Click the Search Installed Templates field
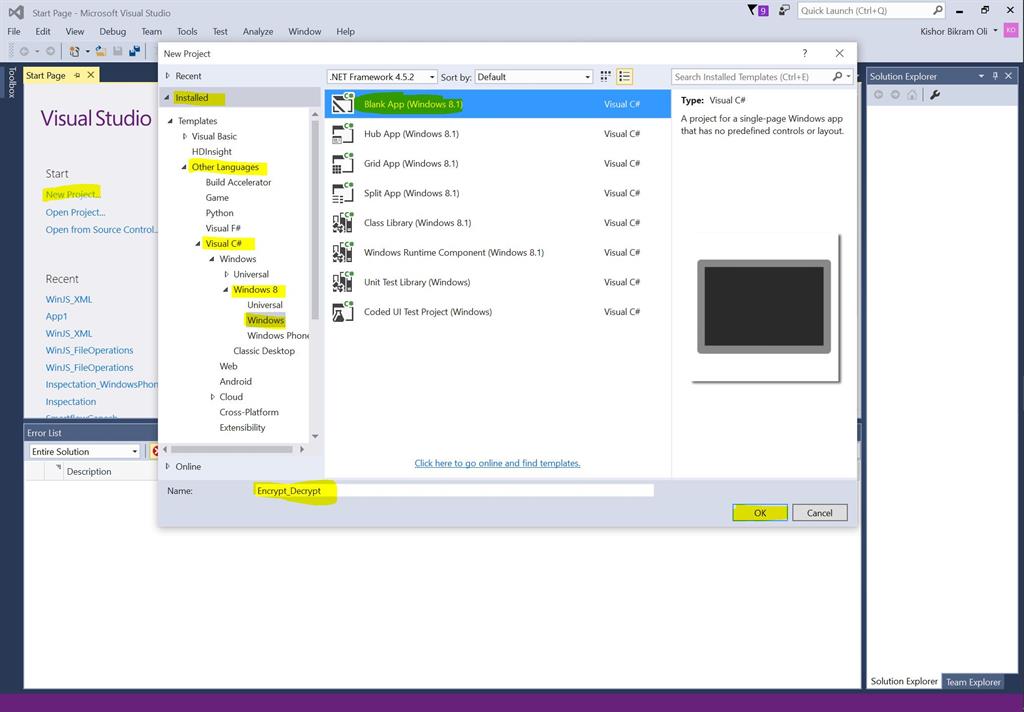The width and height of the screenshot is (1024, 712). click(x=752, y=76)
